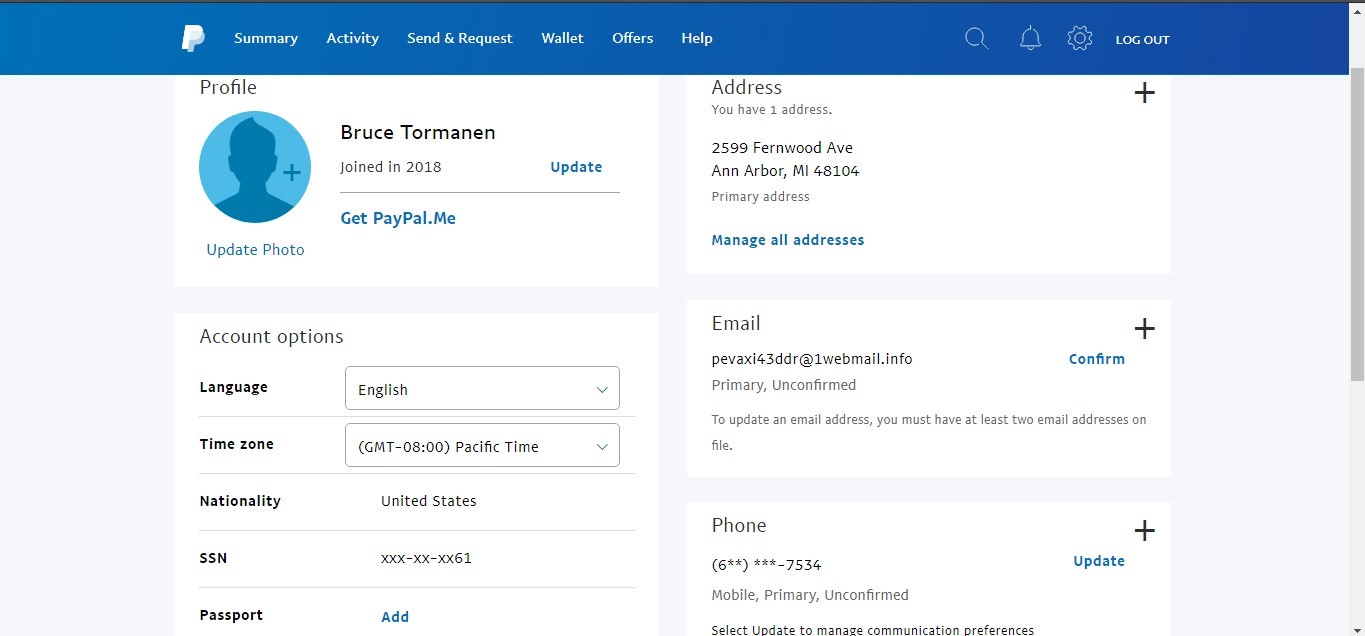
Task: Expand the Language dropdown
Action: 482,389
